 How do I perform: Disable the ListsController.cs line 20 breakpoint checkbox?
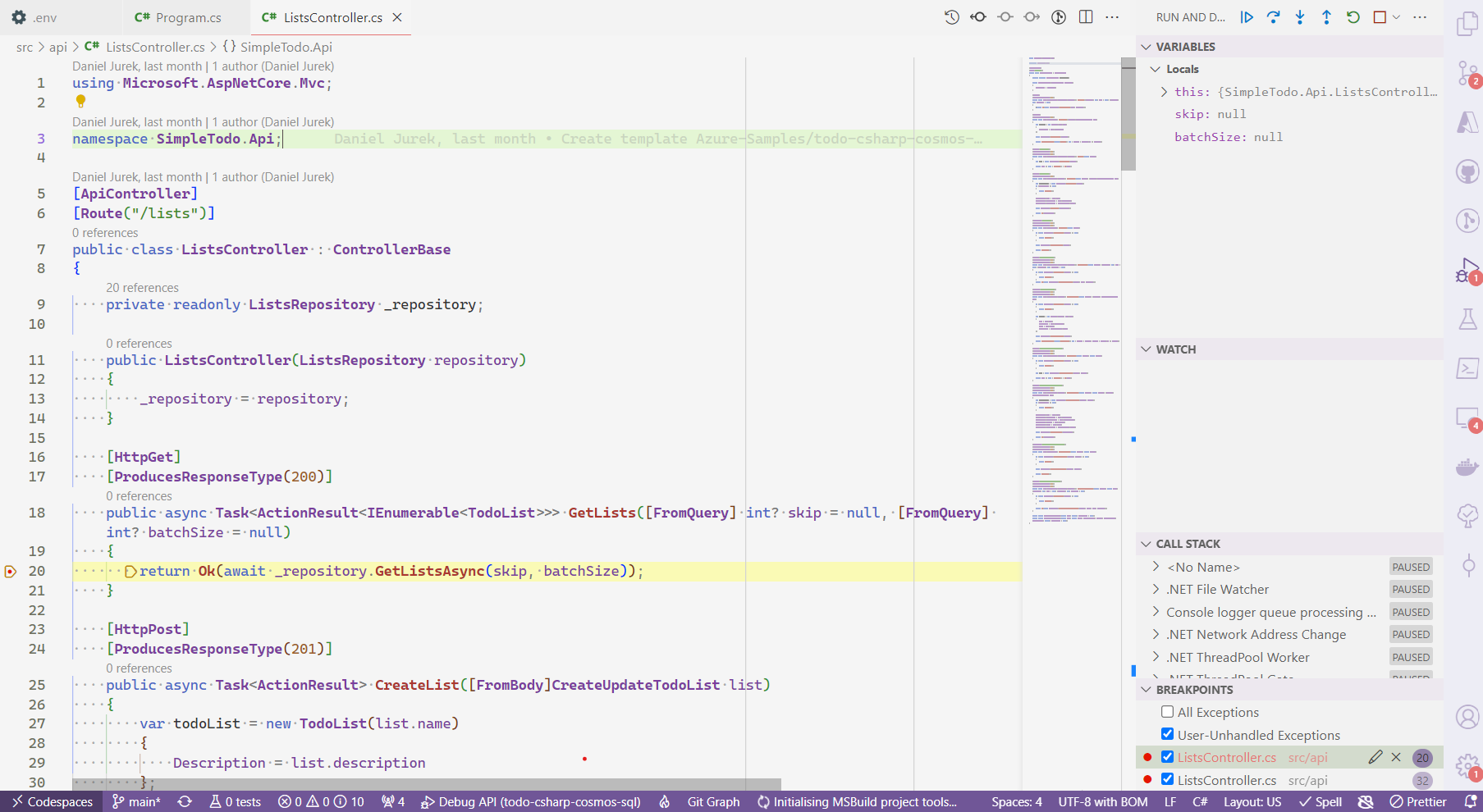(1167, 757)
